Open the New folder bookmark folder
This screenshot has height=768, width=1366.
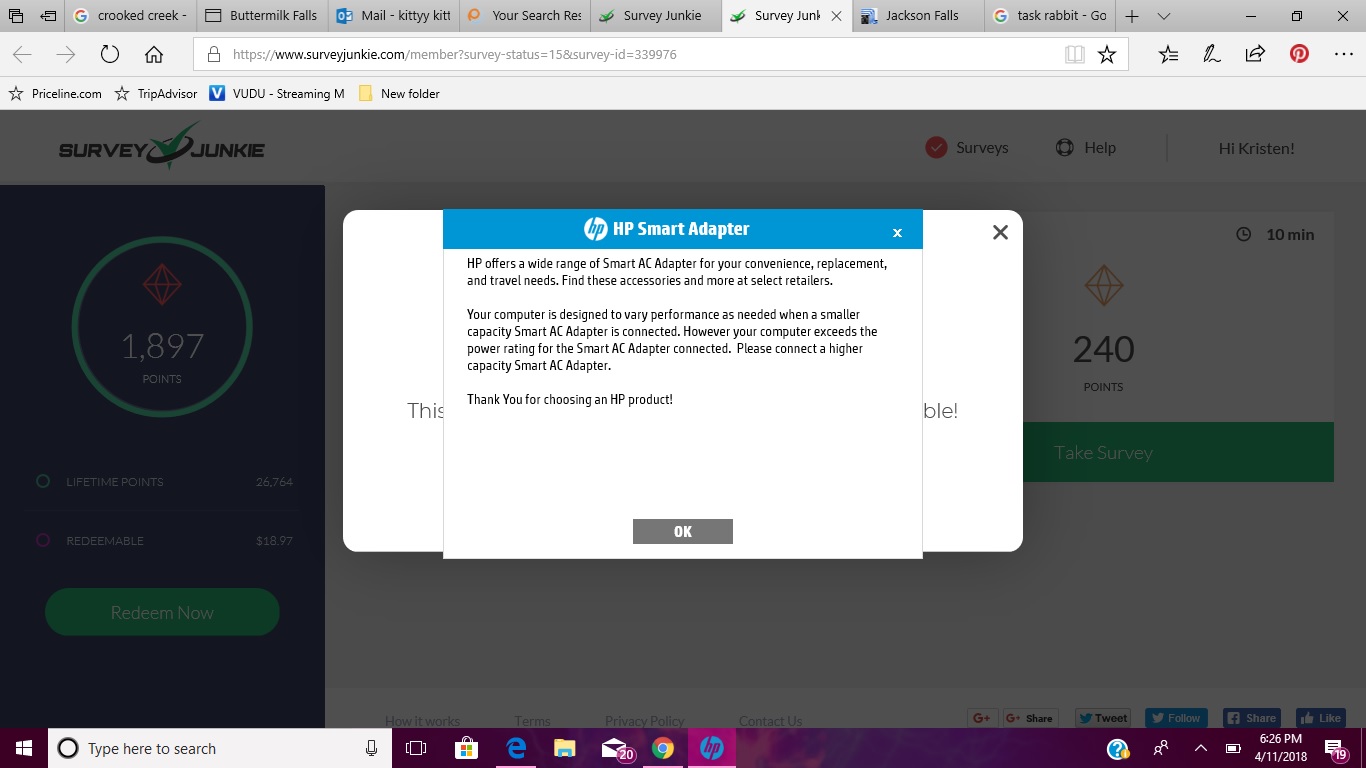[x=398, y=93]
